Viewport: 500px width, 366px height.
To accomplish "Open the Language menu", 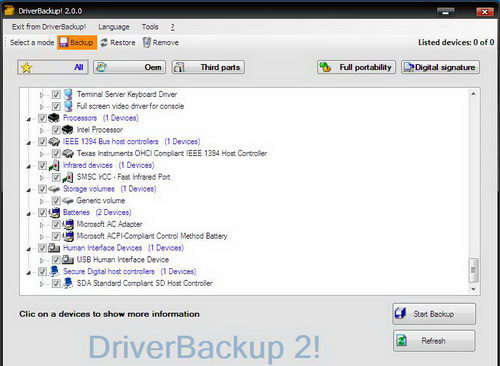I will [114, 27].
